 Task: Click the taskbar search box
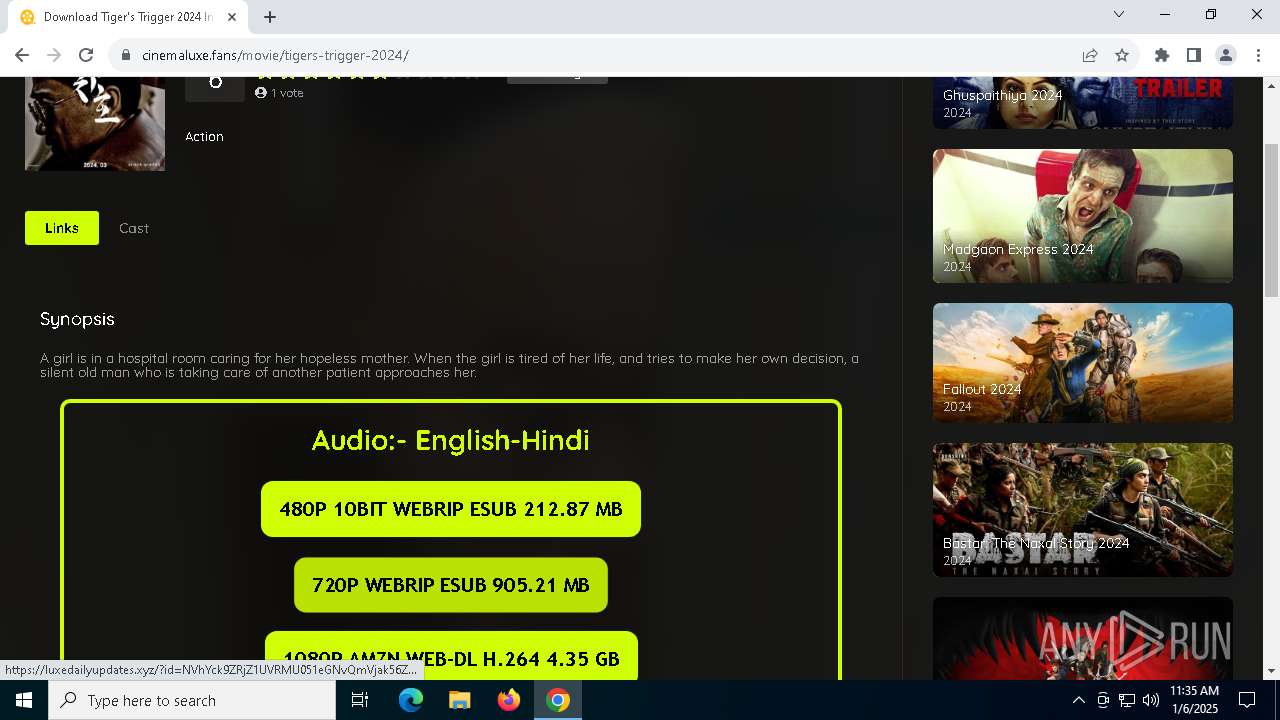[192, 700]
